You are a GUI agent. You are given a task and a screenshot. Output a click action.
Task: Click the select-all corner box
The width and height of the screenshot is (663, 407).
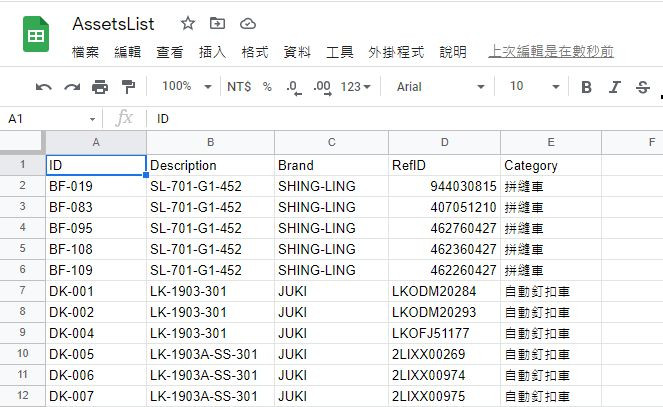pos(22,142)
